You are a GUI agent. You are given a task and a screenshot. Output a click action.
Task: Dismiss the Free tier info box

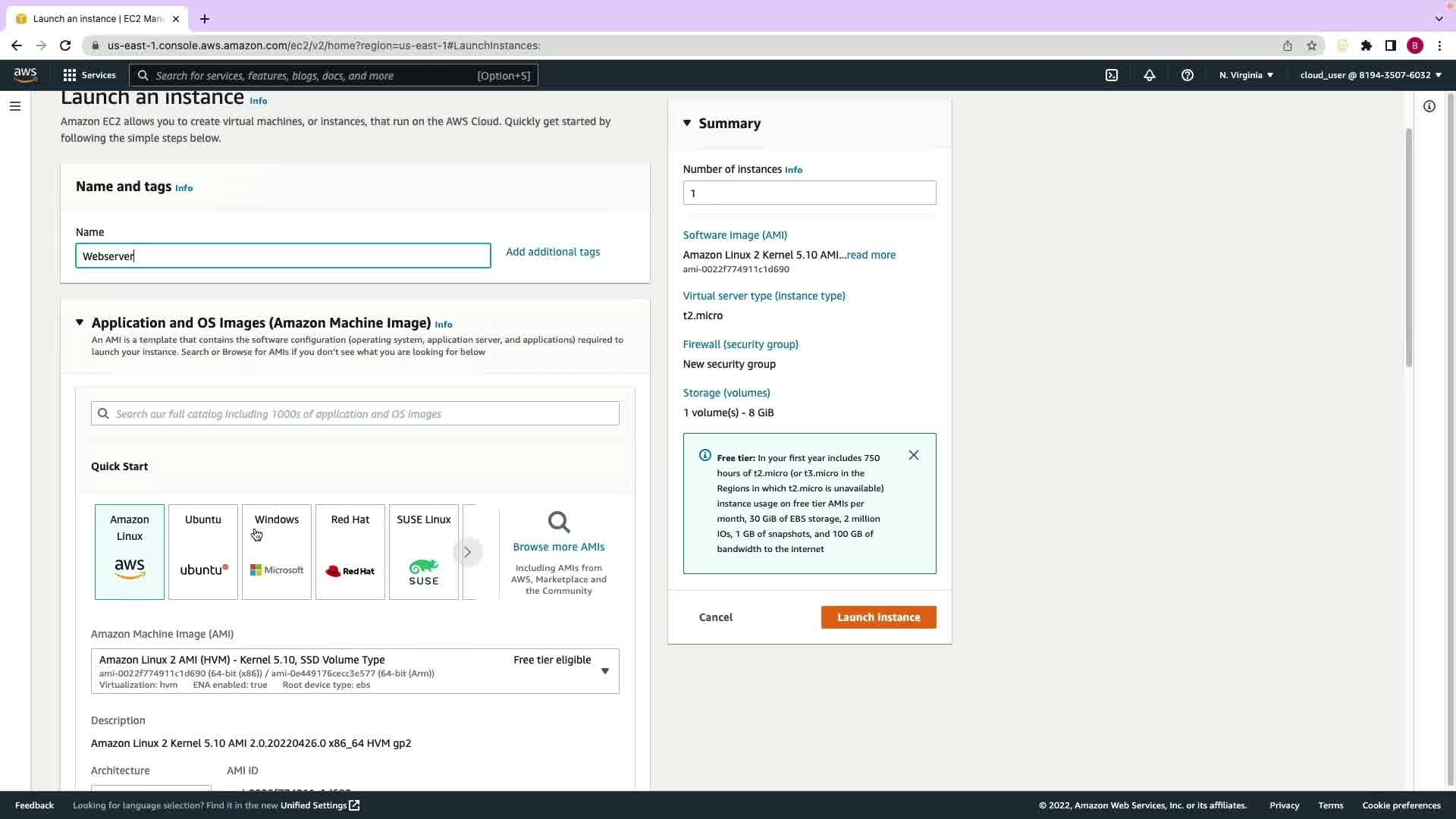coord(914,455)
